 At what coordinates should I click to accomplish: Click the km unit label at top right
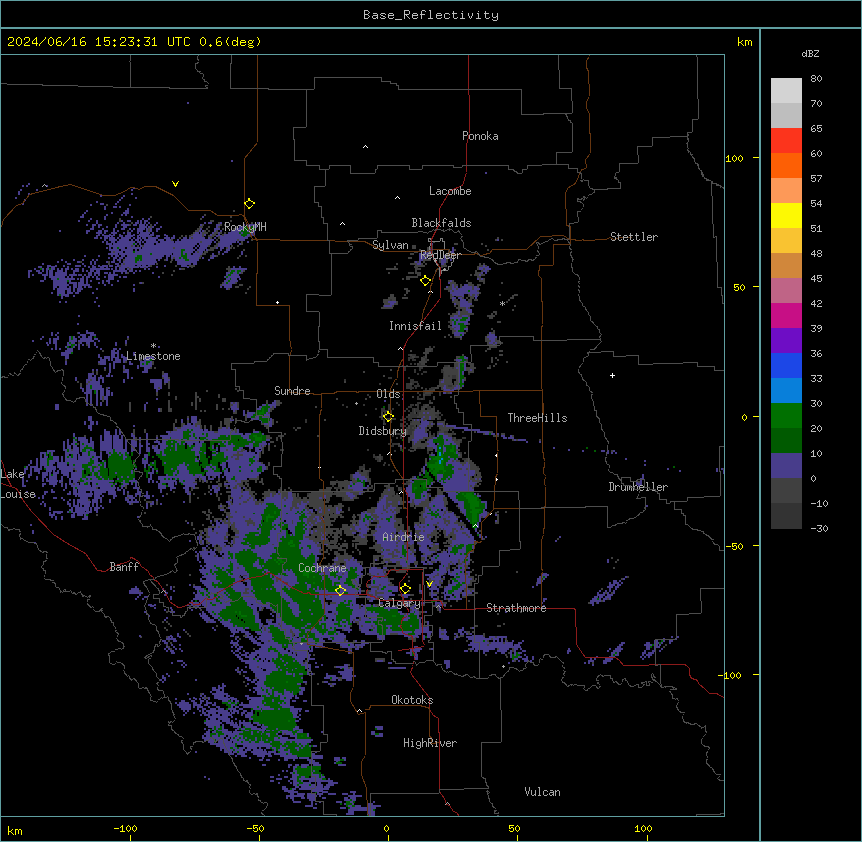click(x=744, y=42)
